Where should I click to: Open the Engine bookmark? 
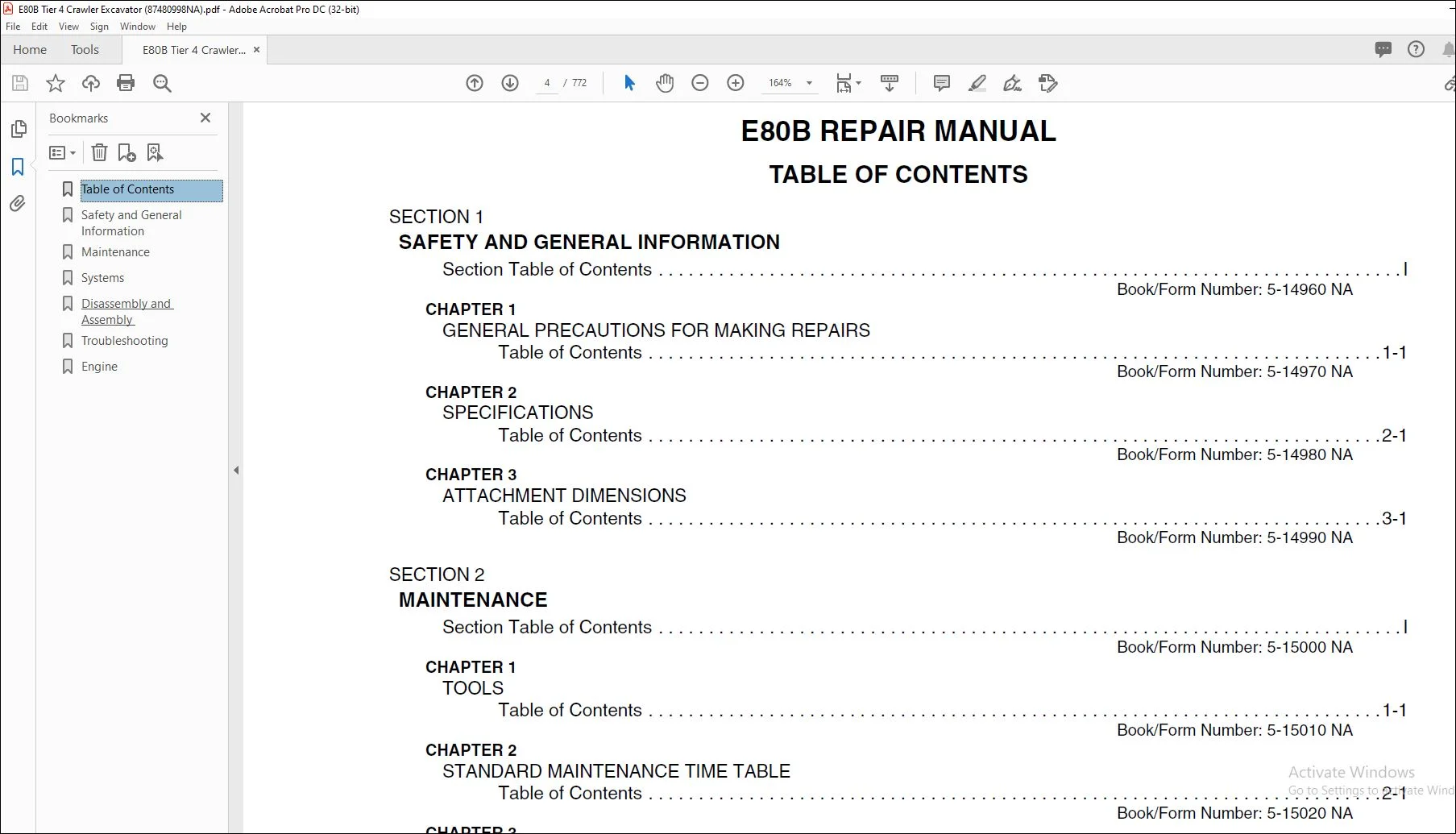pos(99,367)
